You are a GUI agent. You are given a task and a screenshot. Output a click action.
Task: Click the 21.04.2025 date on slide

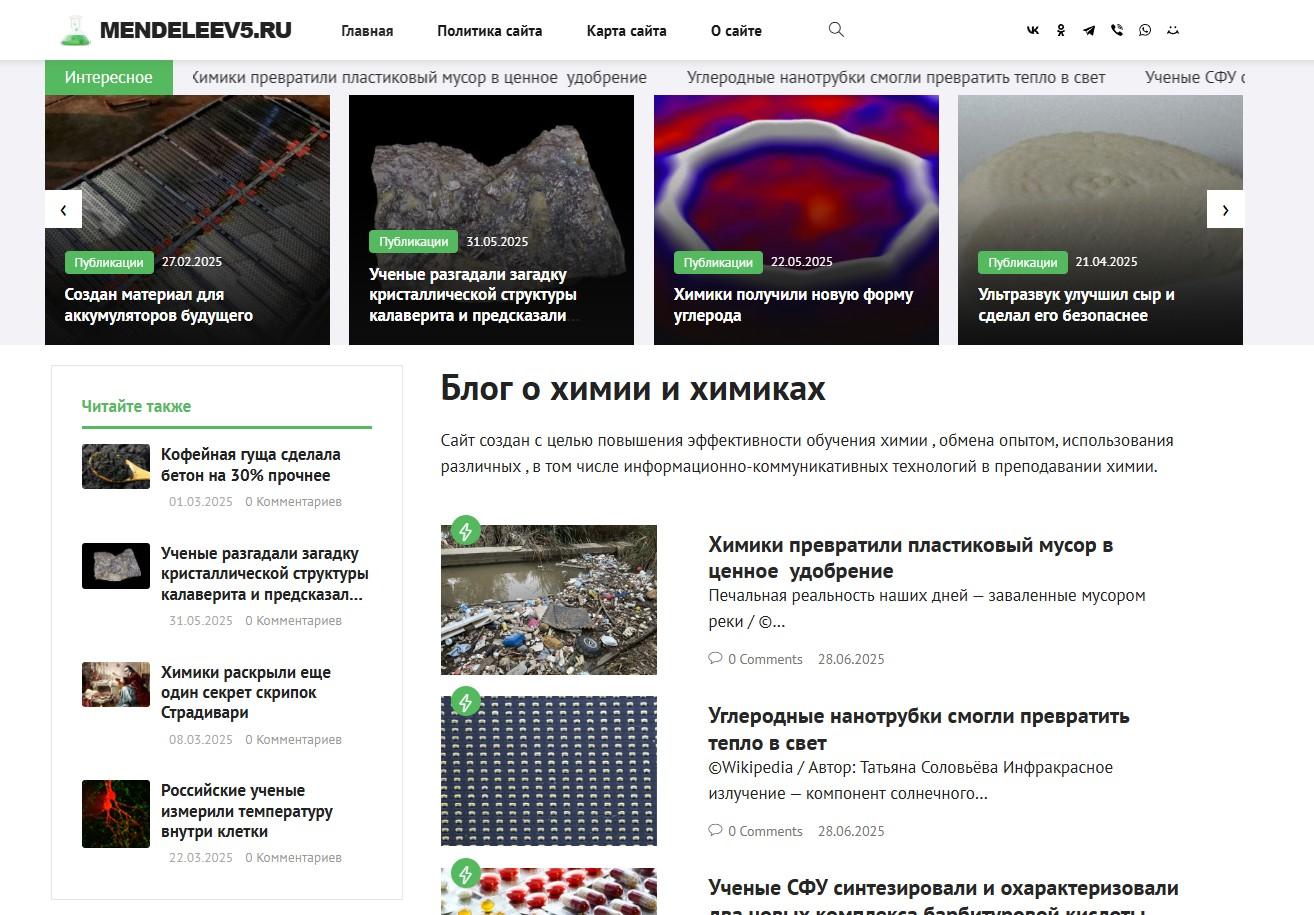pos(1106,262)
